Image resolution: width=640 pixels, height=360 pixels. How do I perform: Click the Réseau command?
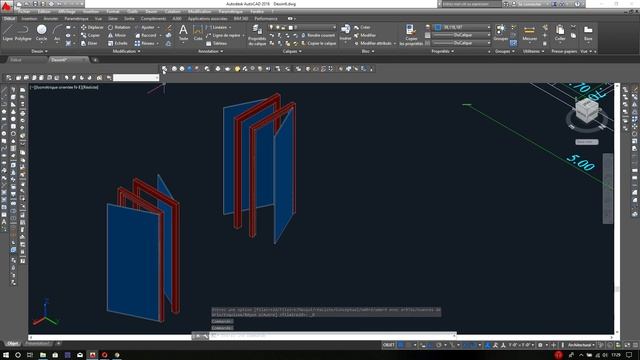coord(144,43)
